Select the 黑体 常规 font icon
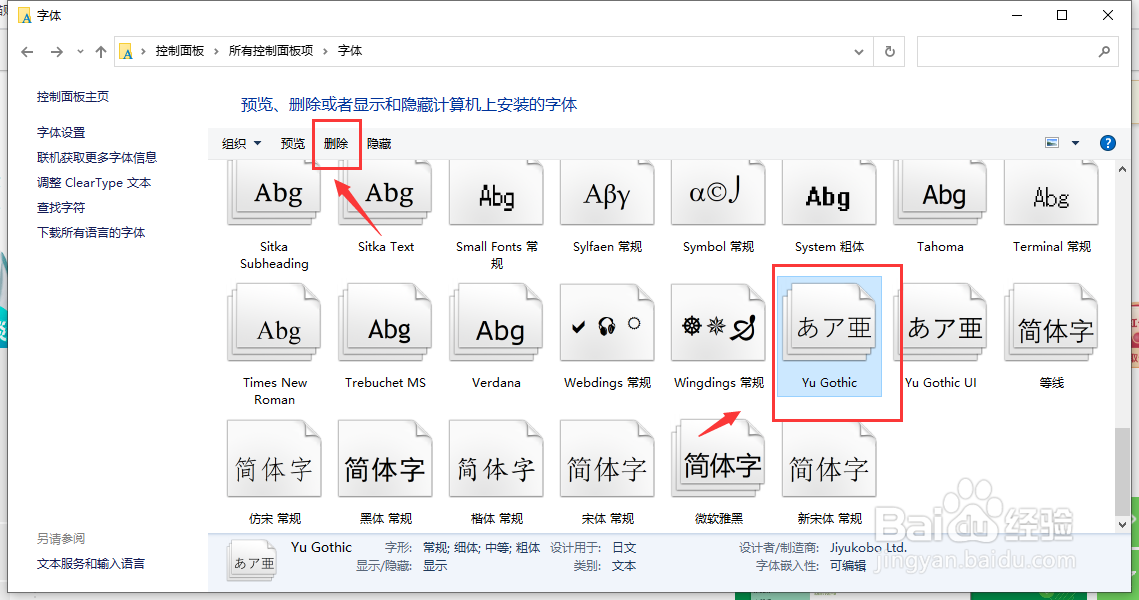1139x600 pixels. (386, 459)
